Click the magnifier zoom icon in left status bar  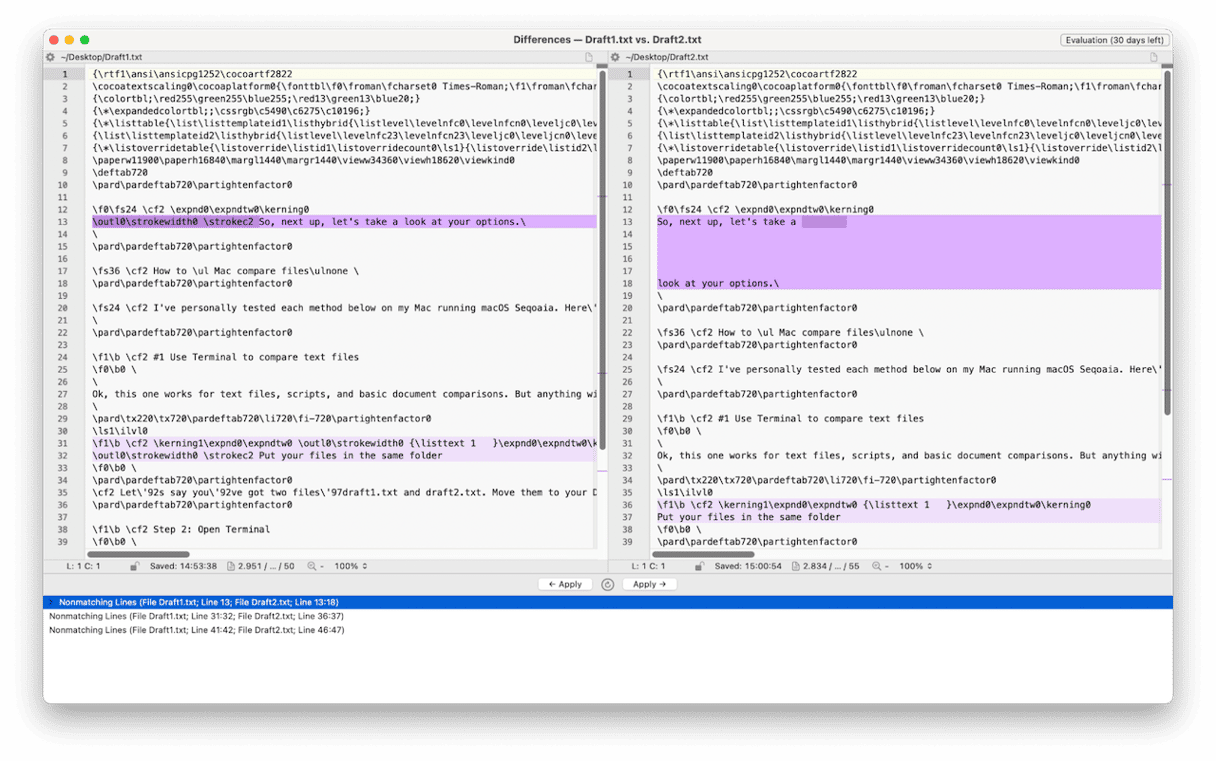tap(312, 567)
